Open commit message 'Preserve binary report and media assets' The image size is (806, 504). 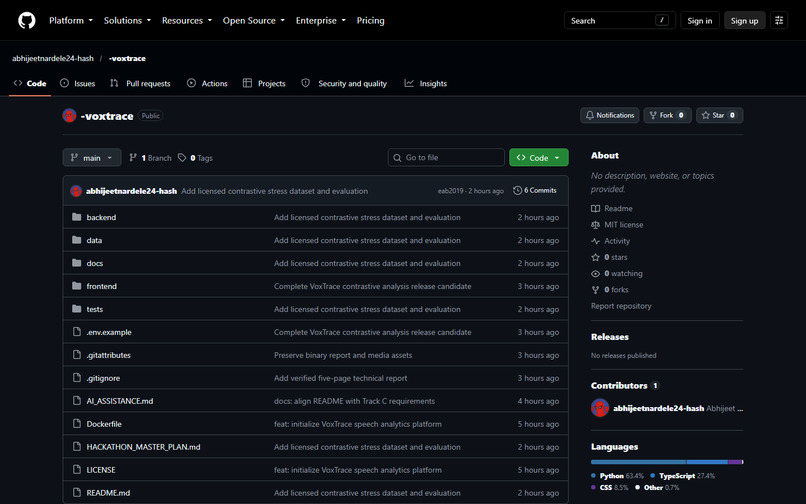pos(343,355)
